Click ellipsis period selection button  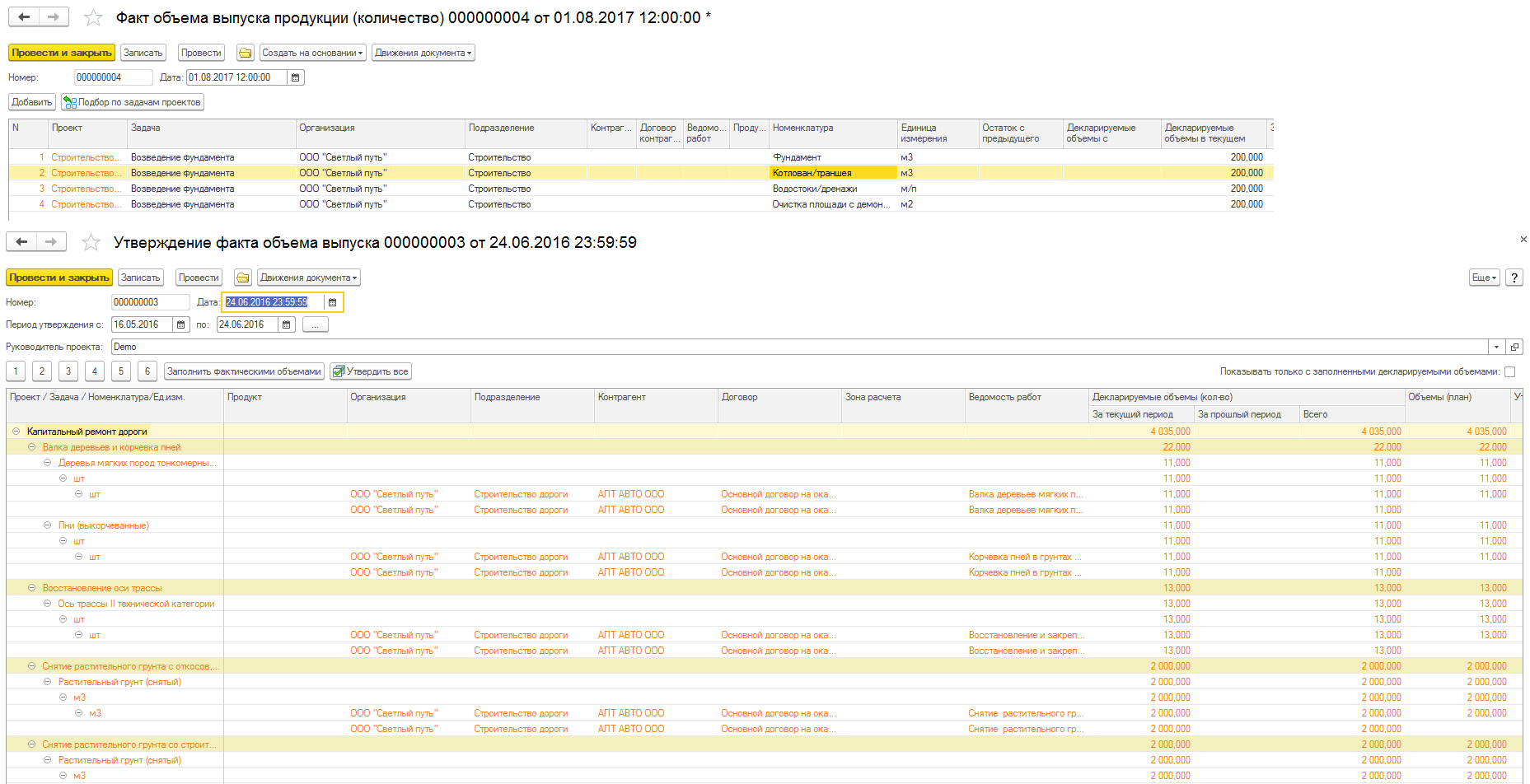[x=316, y=324]
